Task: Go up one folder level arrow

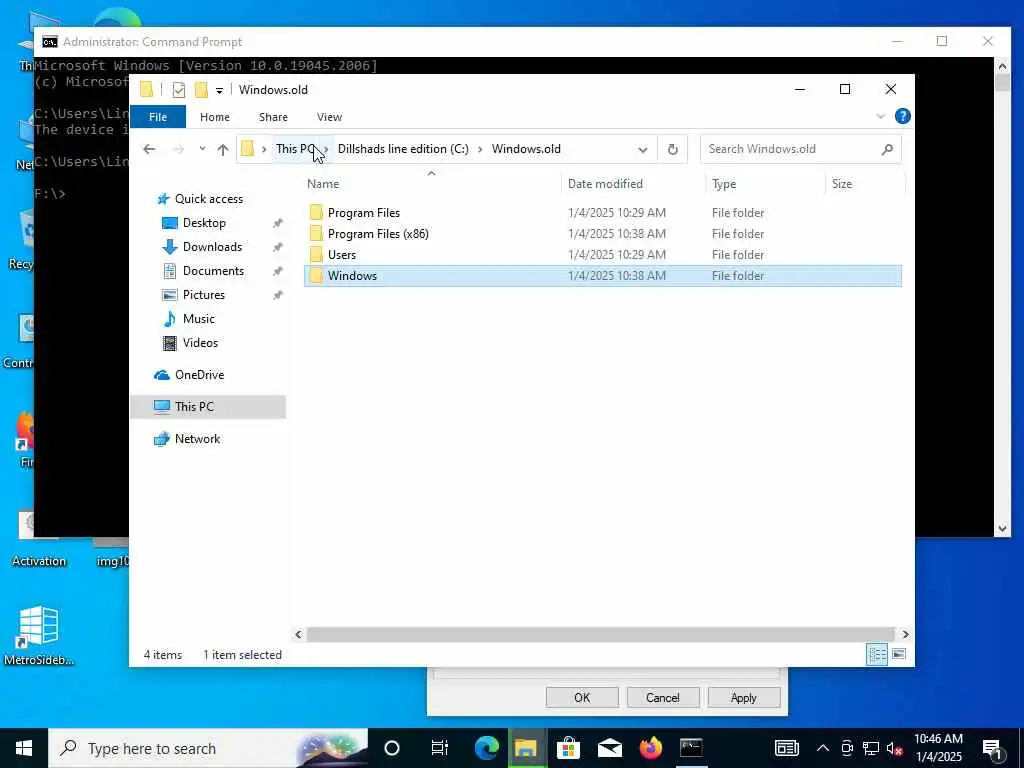Action: [x=223, y=149]
